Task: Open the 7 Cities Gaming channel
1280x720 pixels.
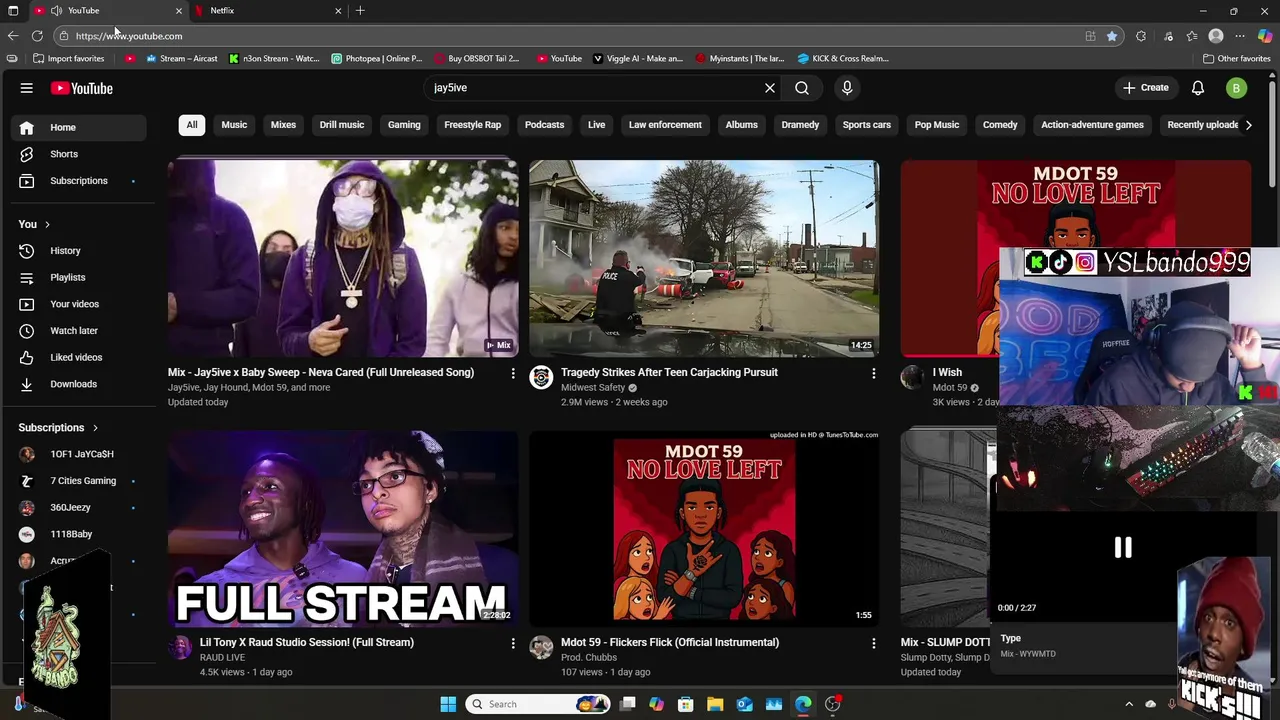Action: [x=80, y=481]
